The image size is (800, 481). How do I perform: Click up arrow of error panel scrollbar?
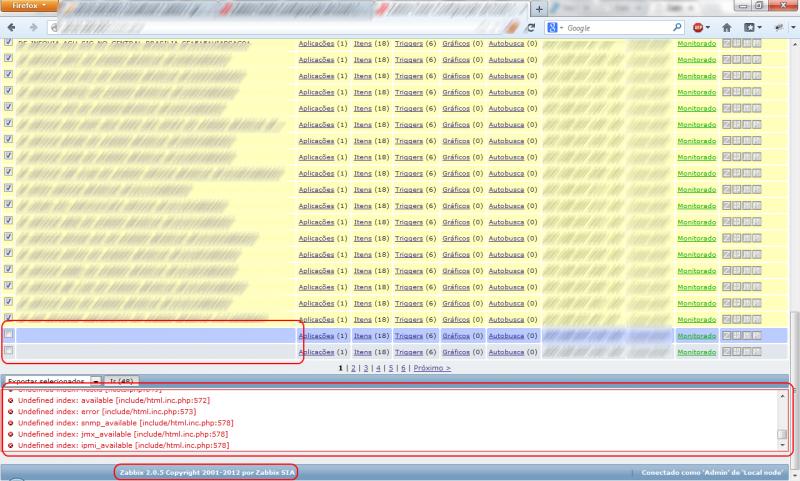[782, 396]
